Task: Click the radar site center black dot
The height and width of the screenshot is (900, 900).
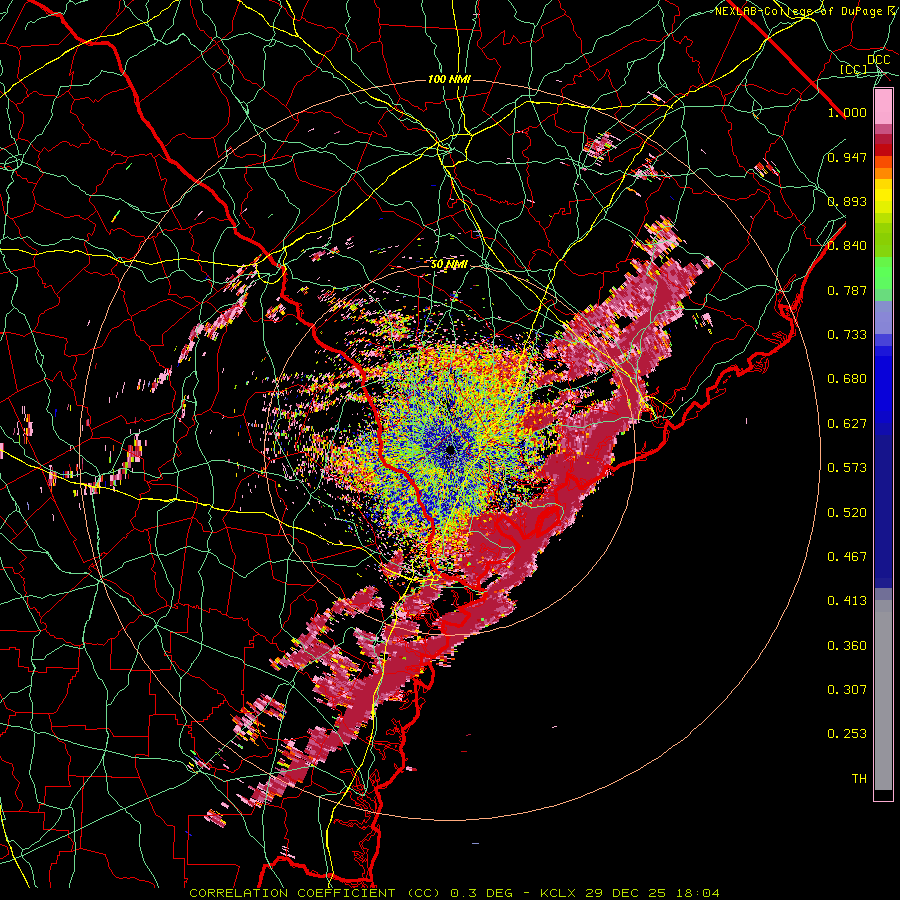Action: coord(451,451)
